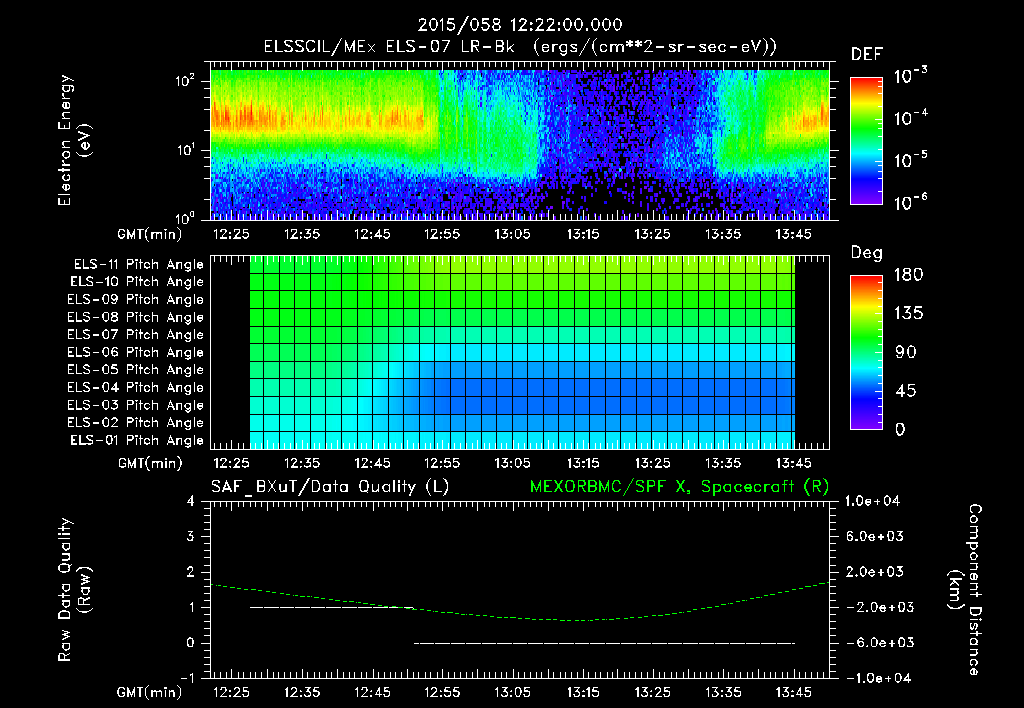Select the ELS-05 Pitch Angle row label

[x=136, y=370]
